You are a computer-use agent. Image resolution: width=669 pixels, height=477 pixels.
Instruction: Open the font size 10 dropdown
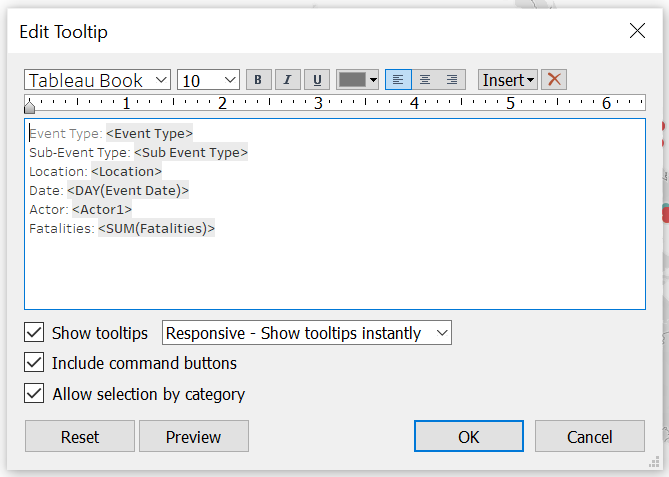click(x=208, y=80)
